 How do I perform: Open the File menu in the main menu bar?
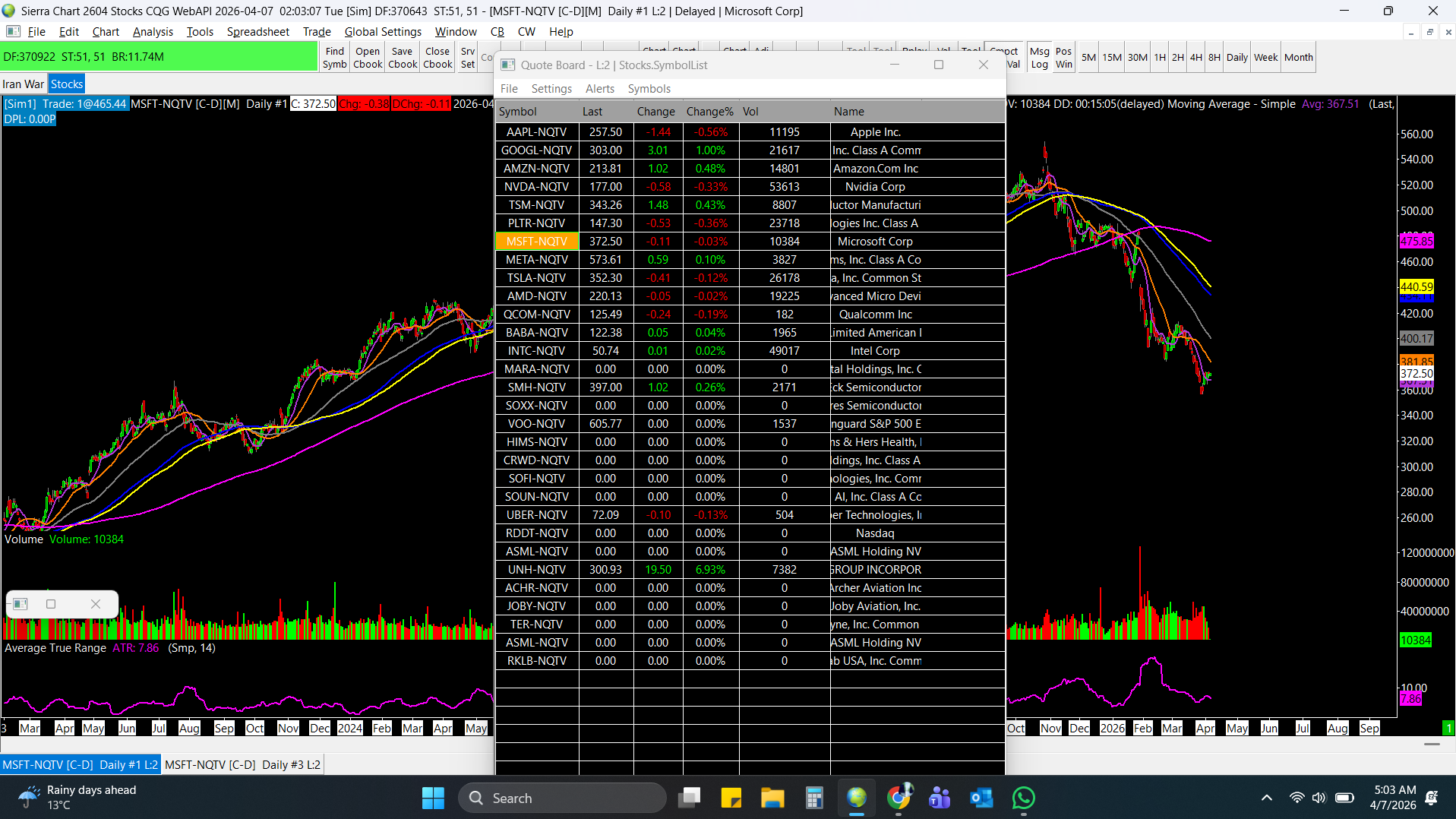pos(36,31)
